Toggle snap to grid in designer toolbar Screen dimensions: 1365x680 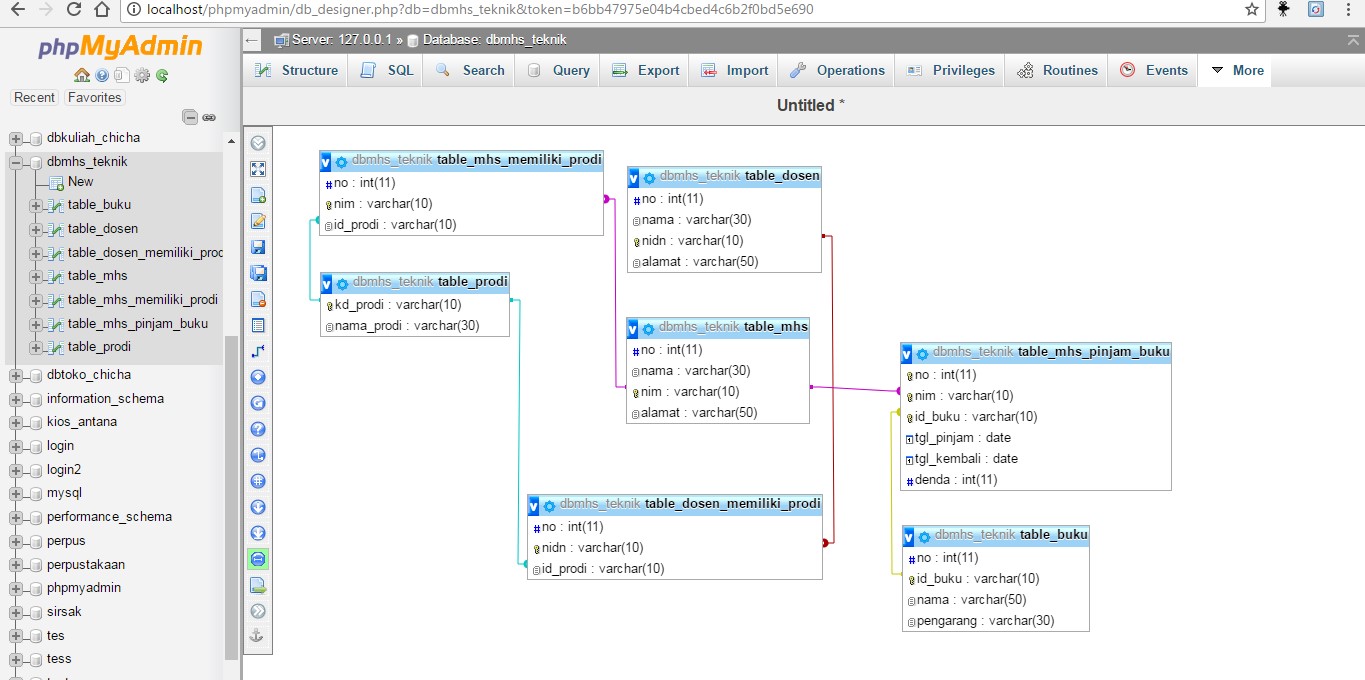click(258, 481)
